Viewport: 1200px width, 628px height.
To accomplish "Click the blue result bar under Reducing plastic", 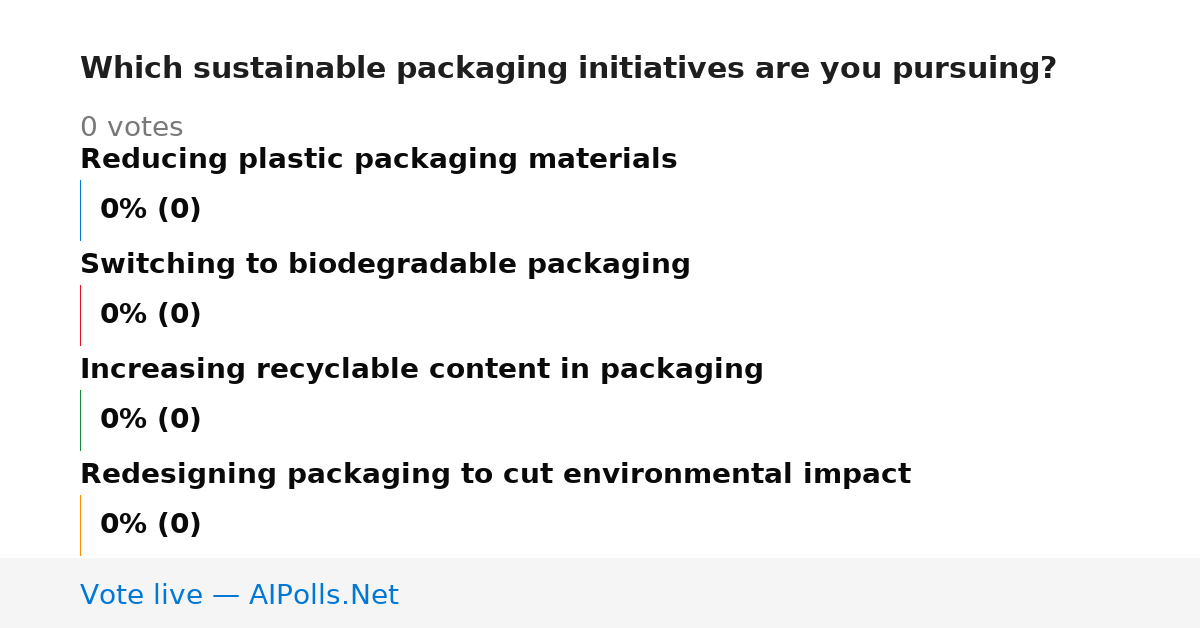I will coord(80,210).
